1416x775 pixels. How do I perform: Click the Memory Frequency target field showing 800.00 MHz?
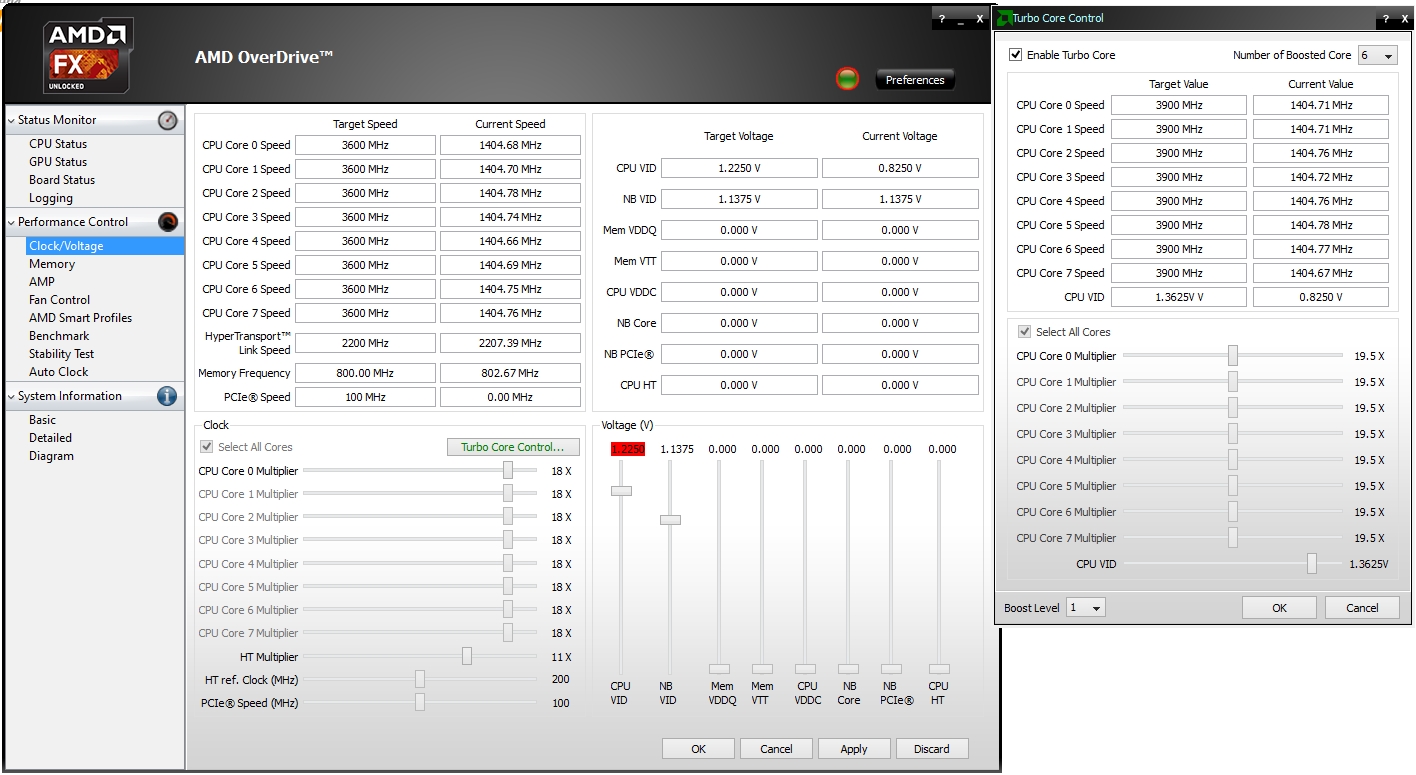click(x=365, y=373)
